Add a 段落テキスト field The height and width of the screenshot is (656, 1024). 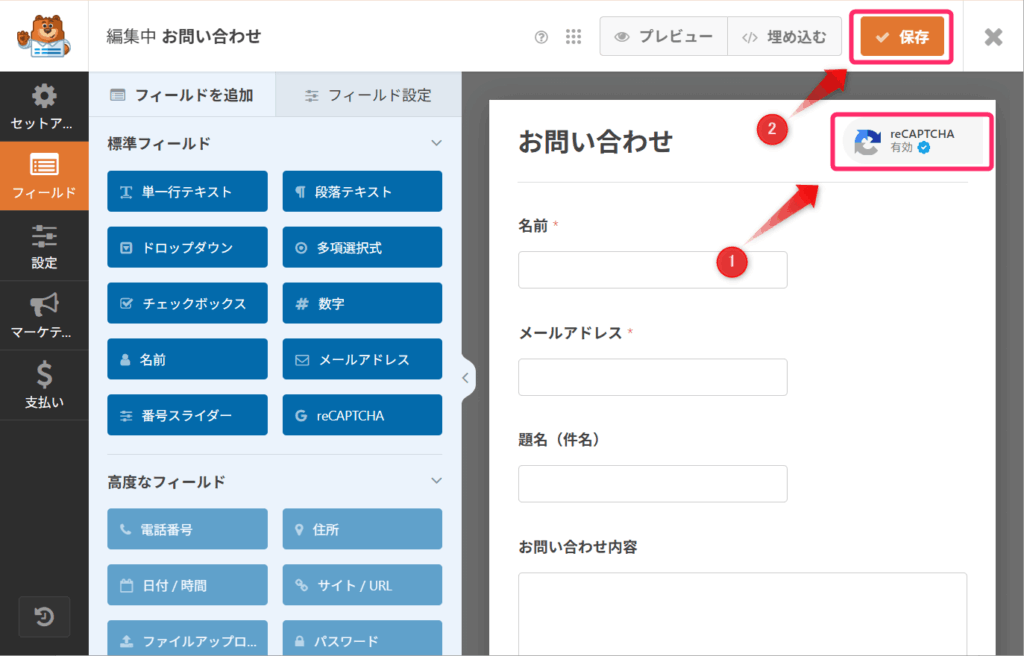362,191
